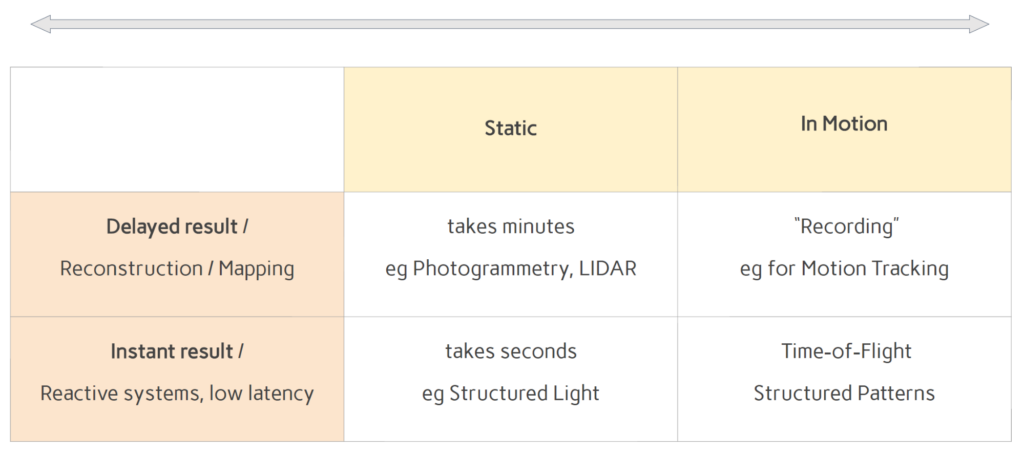Select the "In Motion" column header
Image resolution: width=1024 pixels, height=455 pixels.
(844, 124)
